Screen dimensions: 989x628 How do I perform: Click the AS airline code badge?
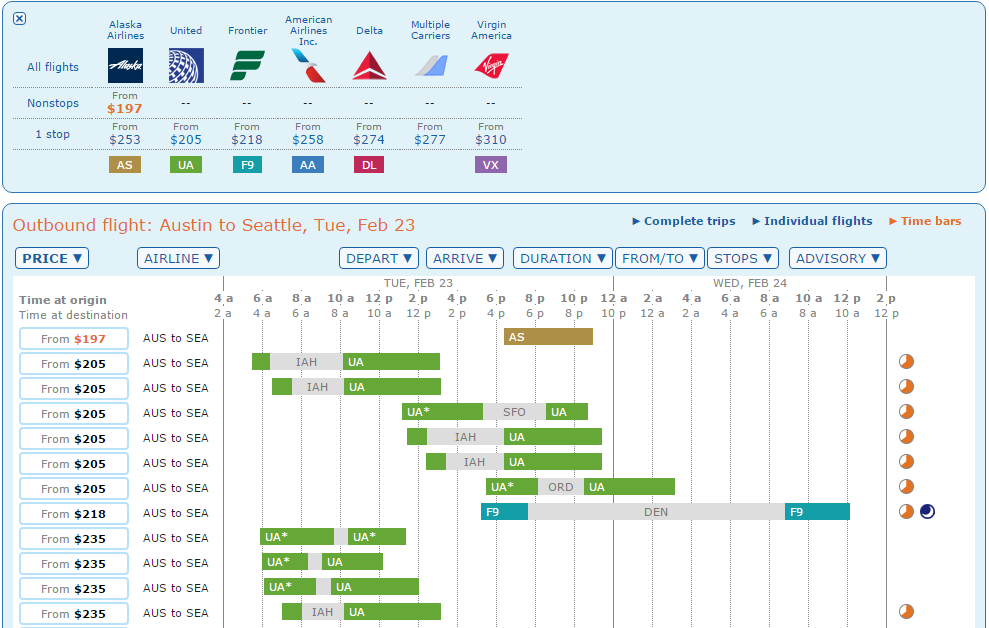pyautogui.click(x=125, y=165)
